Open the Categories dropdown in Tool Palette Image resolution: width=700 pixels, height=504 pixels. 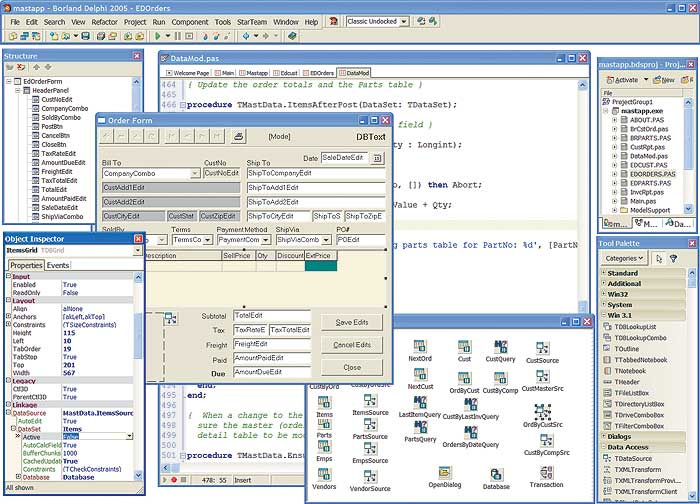[624, 258]
